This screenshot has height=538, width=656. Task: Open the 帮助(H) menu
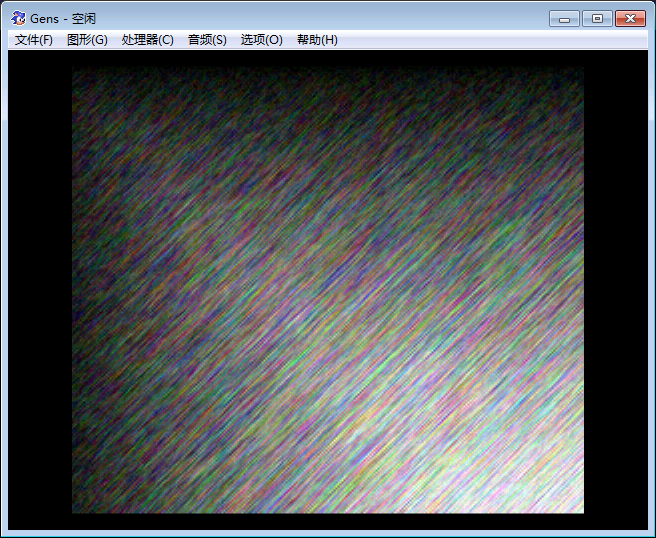[317, 40]
